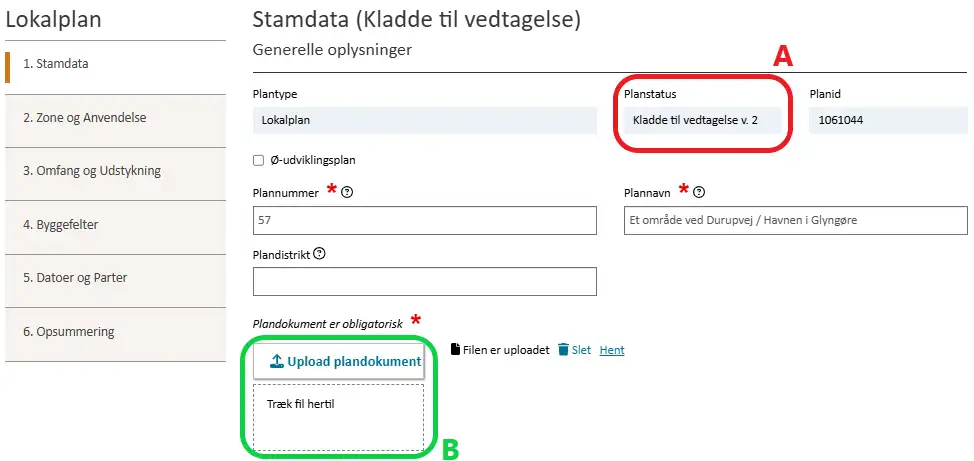Click the help icon beside Plannummer
The height and width of the screenshot is (461, 974).
[x=347, y=193]
